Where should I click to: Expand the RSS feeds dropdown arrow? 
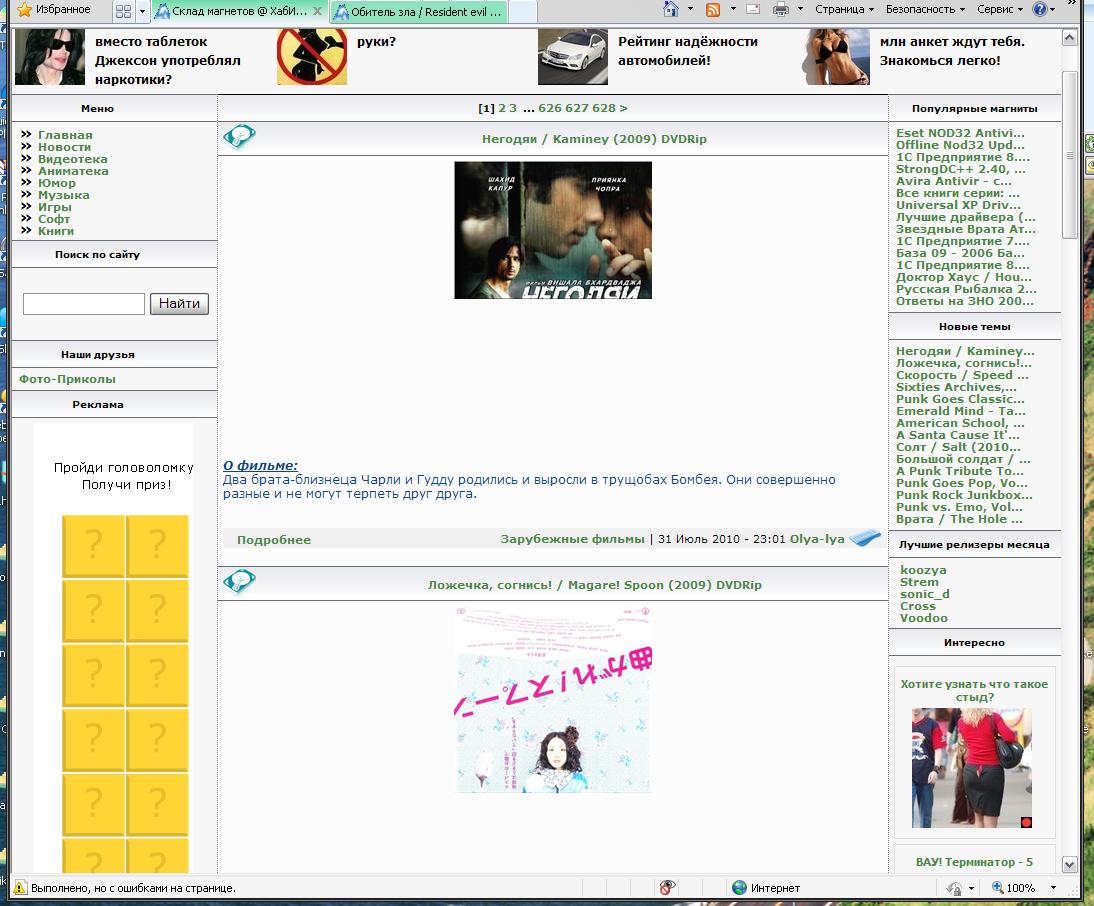pyautogui.click(x=733, y=9)
